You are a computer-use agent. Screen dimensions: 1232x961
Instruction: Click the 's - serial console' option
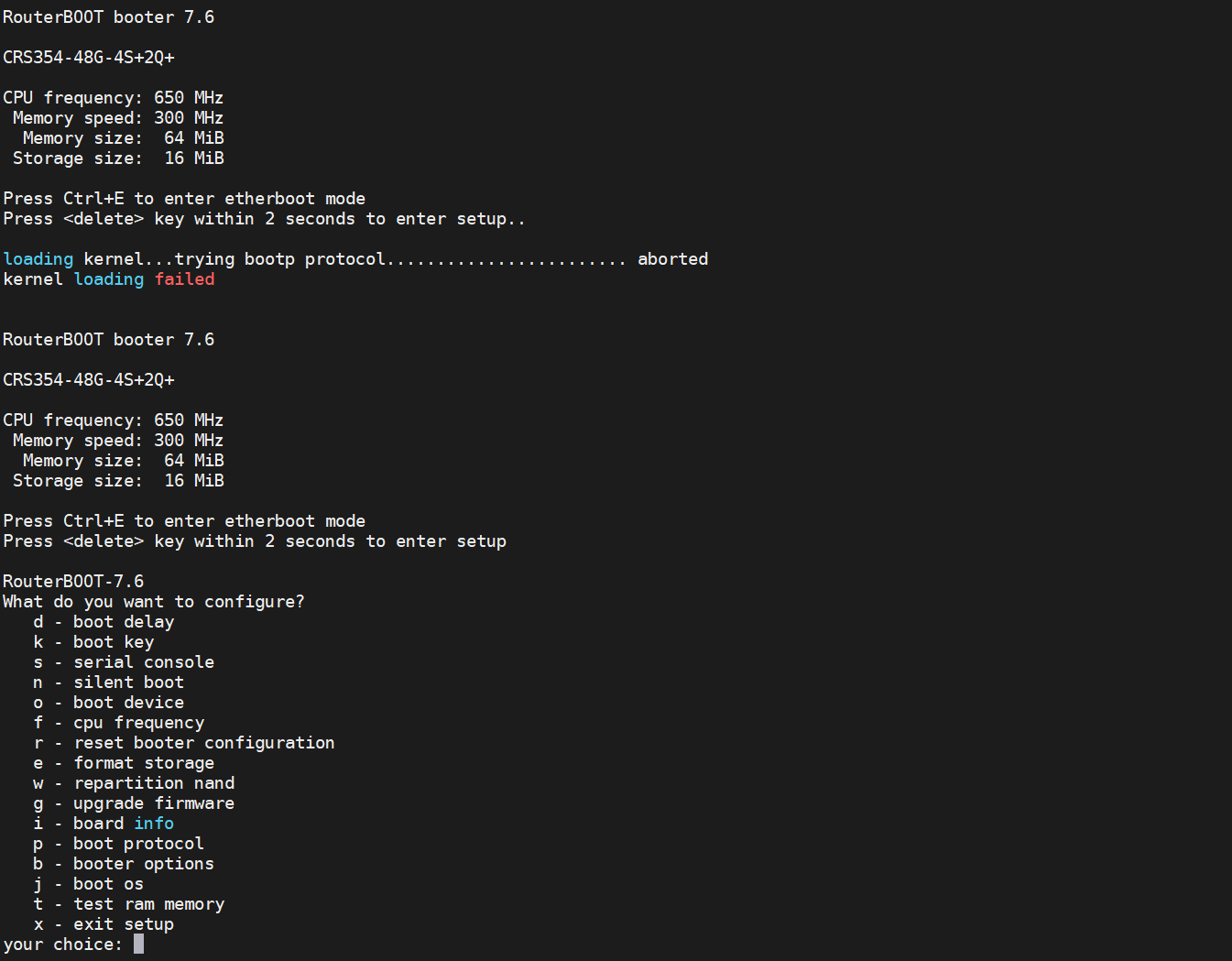pos(124,662)
